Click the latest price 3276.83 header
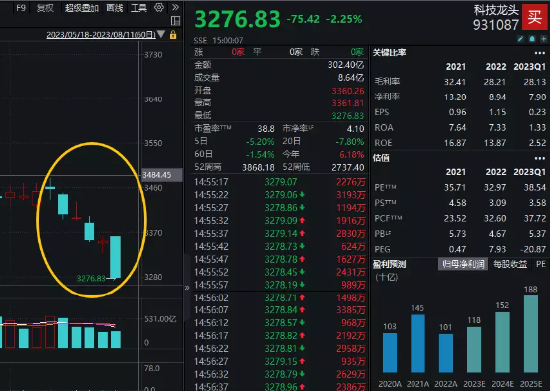The width and height of the screenshot is (550, 392). click(x=237, y=19)
